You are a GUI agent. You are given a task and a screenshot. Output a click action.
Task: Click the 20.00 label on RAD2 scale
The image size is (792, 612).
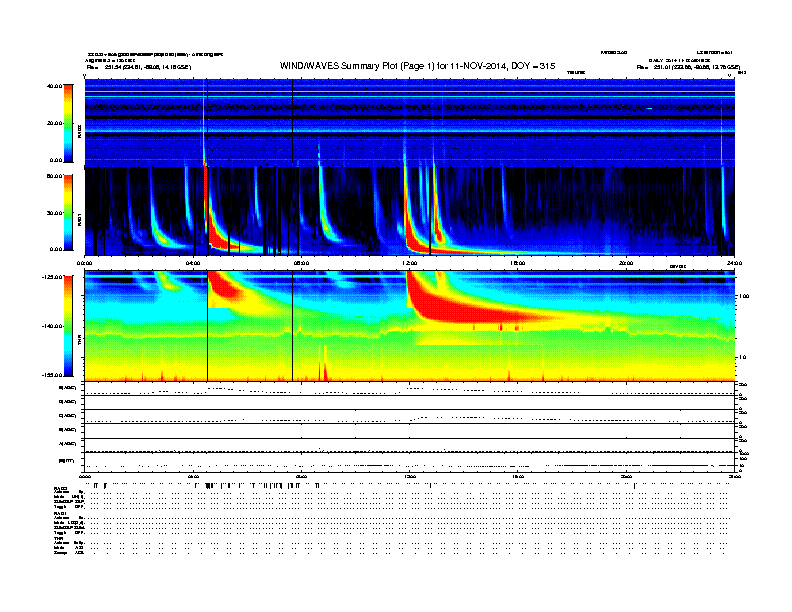(55, 123)
